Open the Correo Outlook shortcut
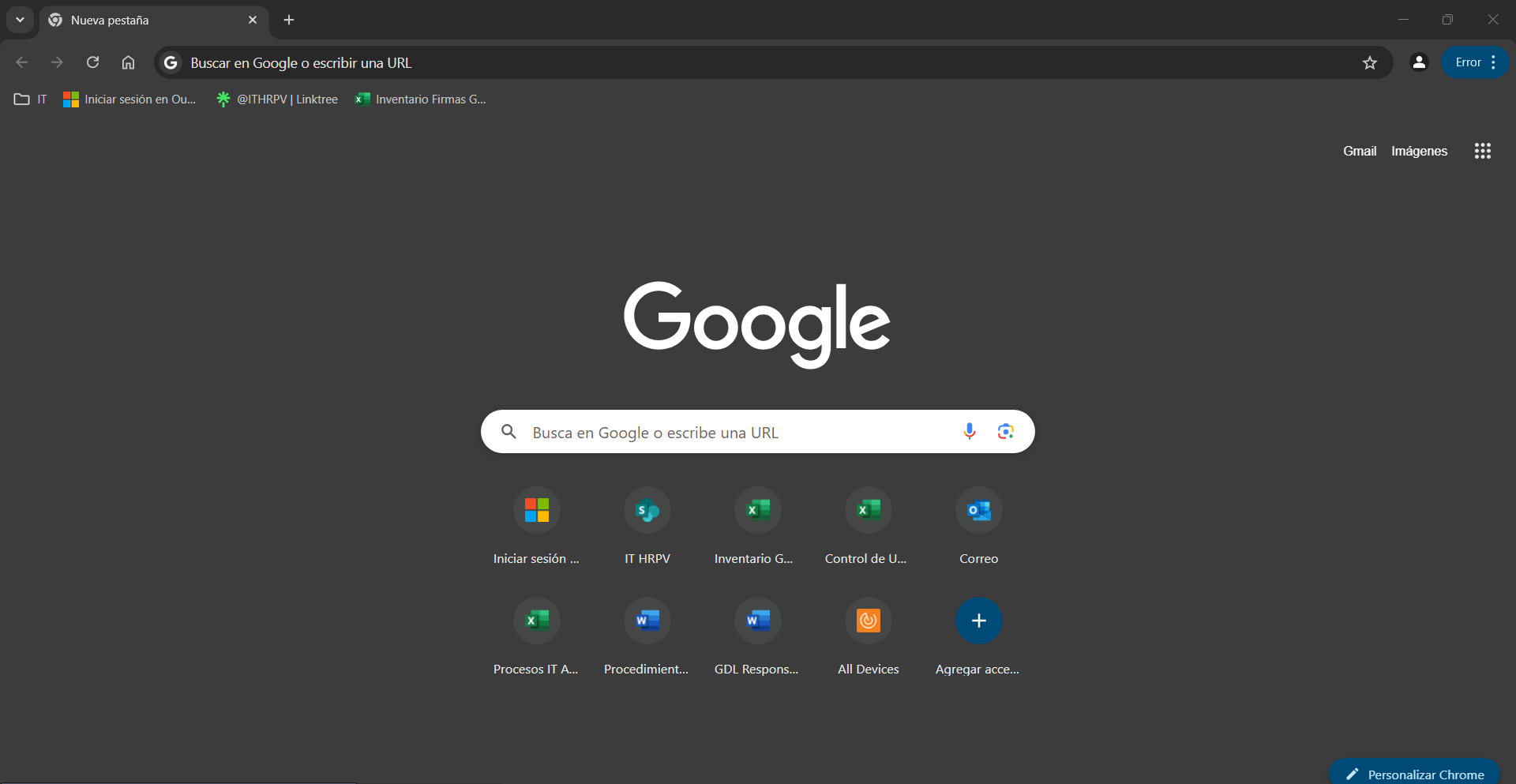 (979, 527)
